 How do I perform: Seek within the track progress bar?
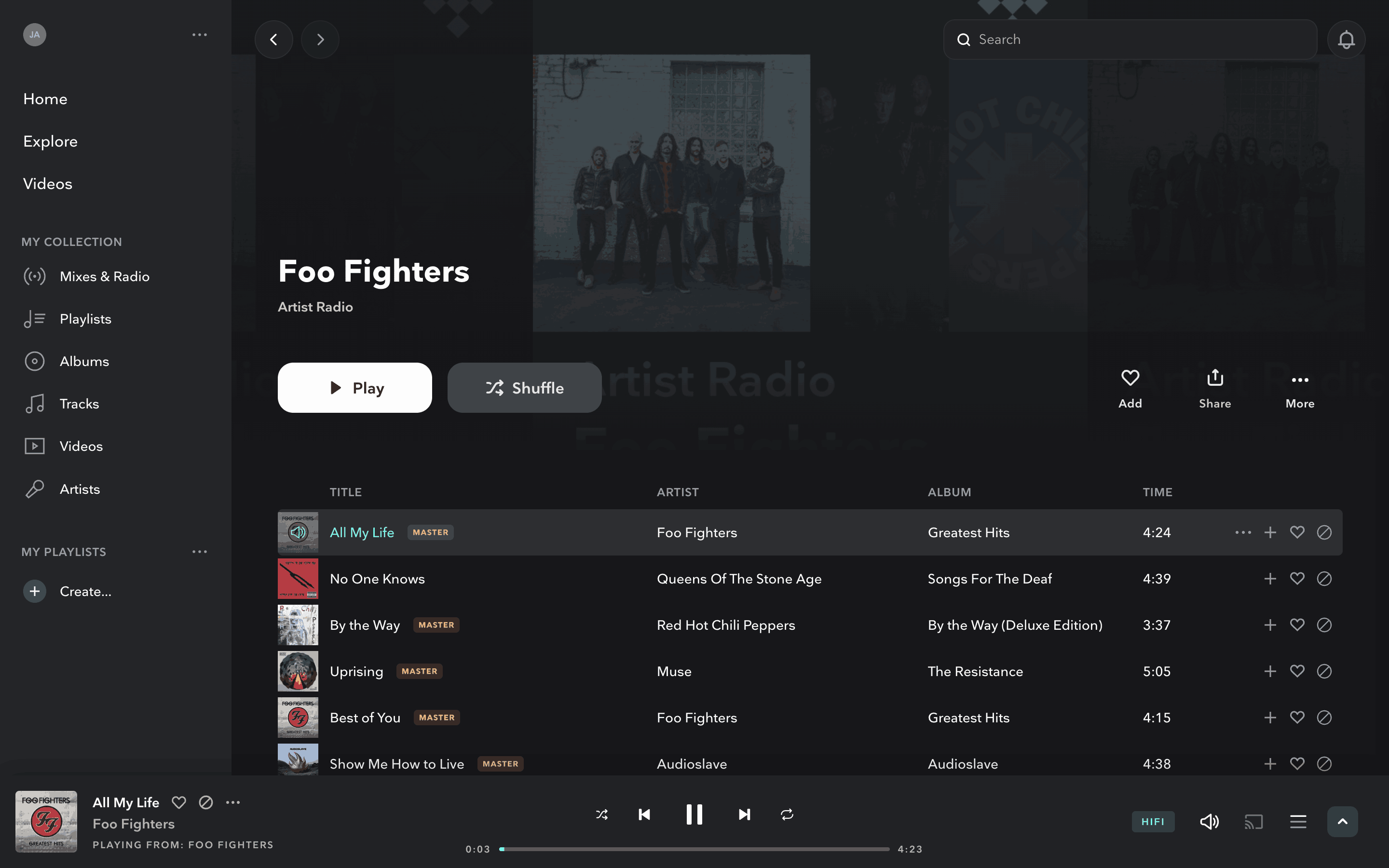tap(694, 849)
